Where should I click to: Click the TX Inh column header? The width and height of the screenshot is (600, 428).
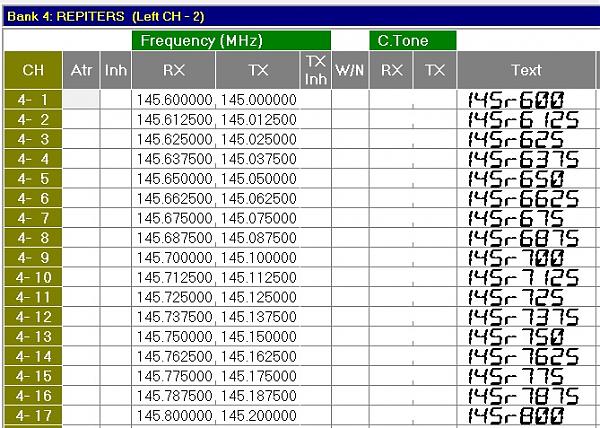pos(316,70)
